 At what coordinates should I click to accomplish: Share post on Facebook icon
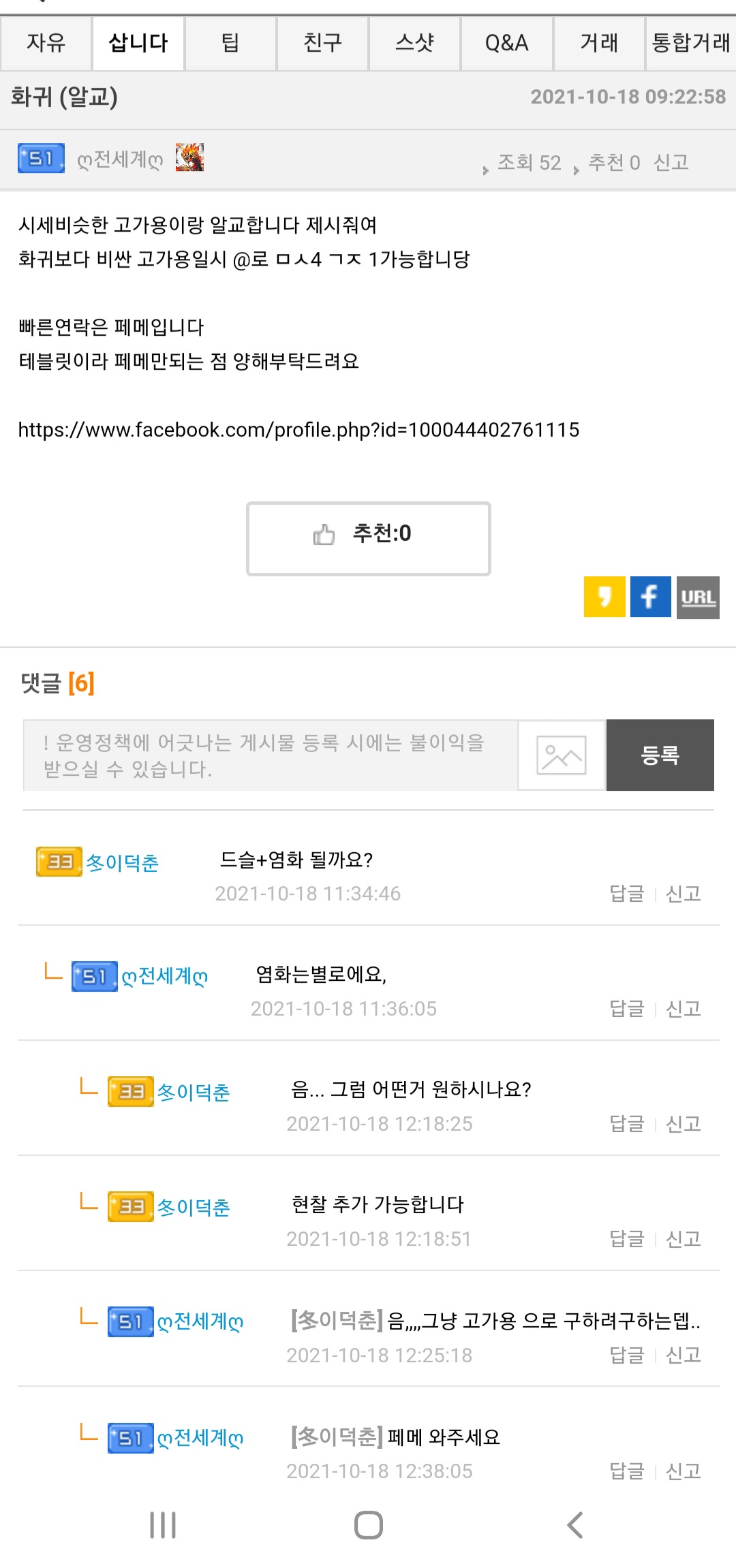click(x=651, y=597)
